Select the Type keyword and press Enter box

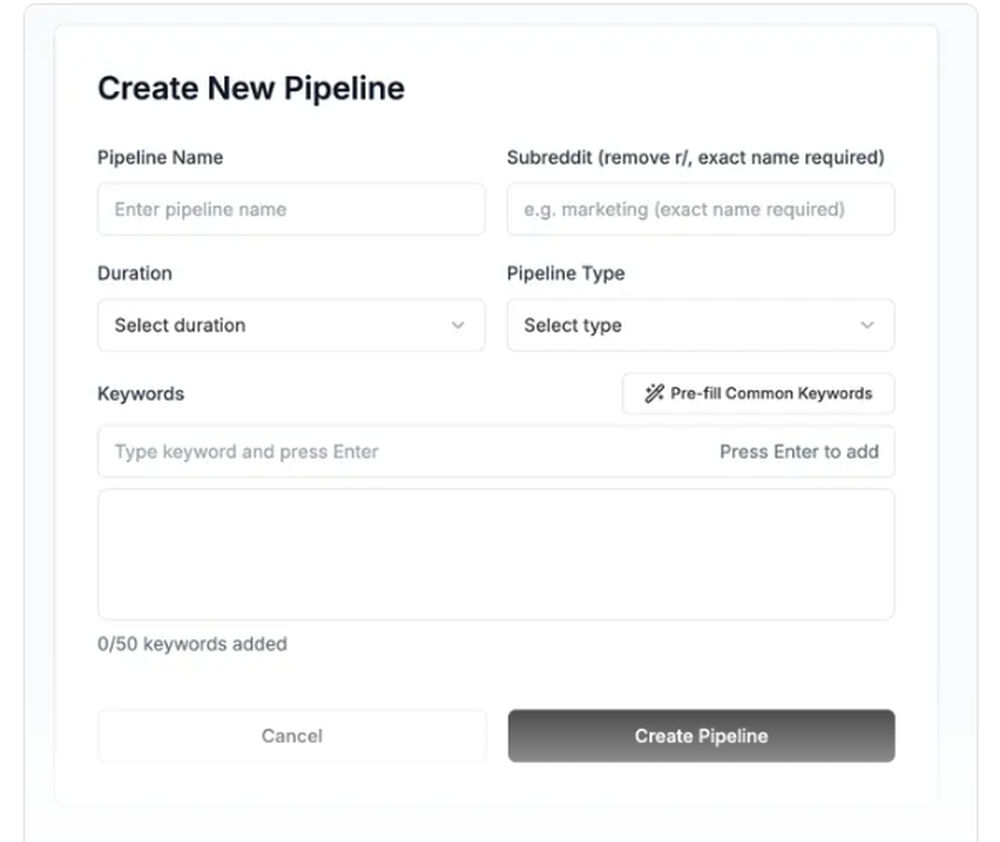click(x=496, y=452)
